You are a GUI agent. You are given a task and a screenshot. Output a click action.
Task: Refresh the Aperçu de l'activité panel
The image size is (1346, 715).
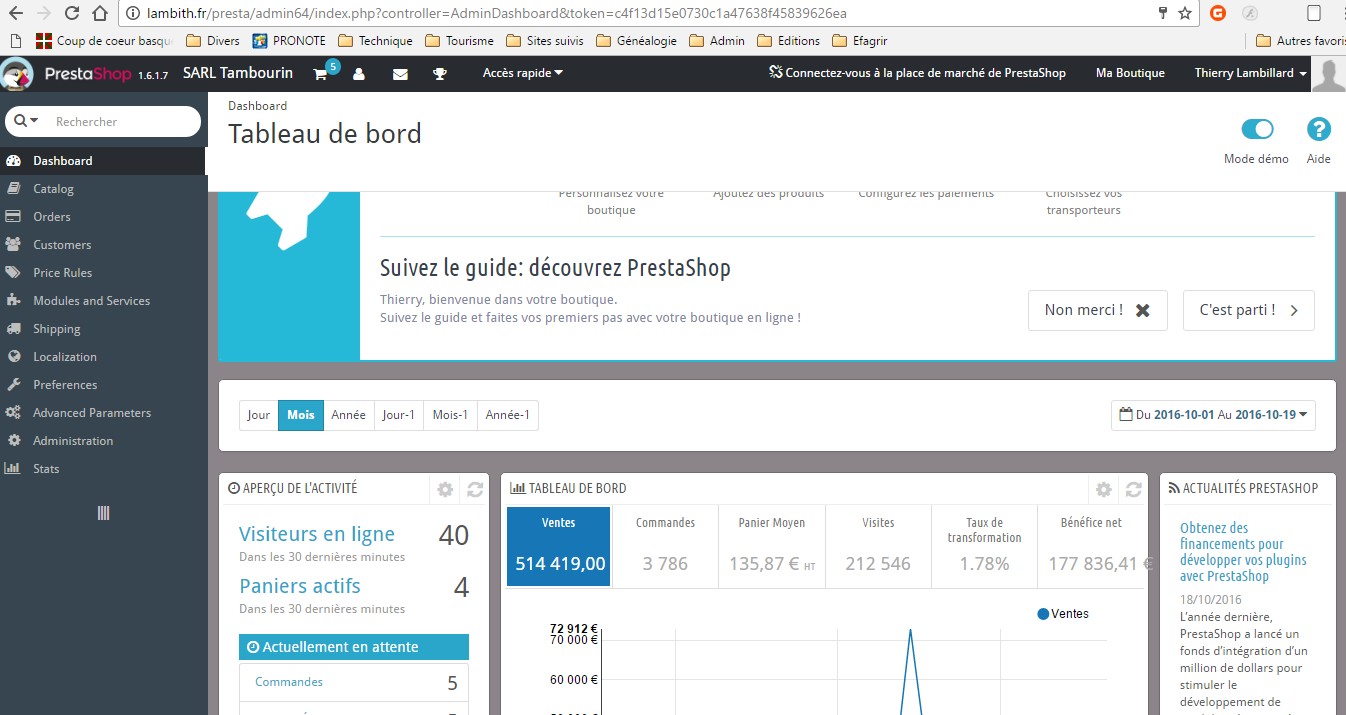click(475, 489)
